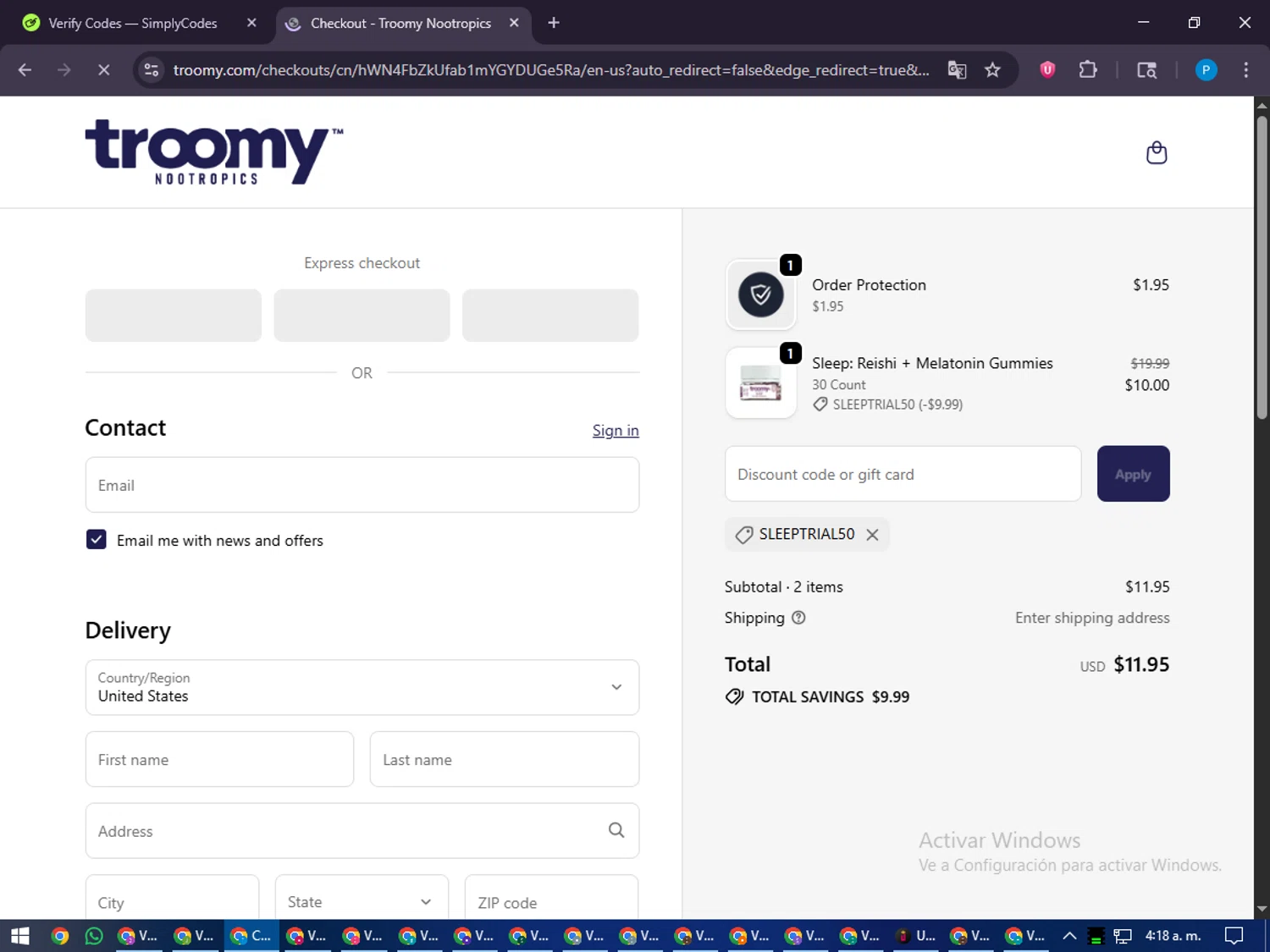The image size is (1270, 952).
Task: Click the USD $11.95 total amount
Action: (1124, 665)
